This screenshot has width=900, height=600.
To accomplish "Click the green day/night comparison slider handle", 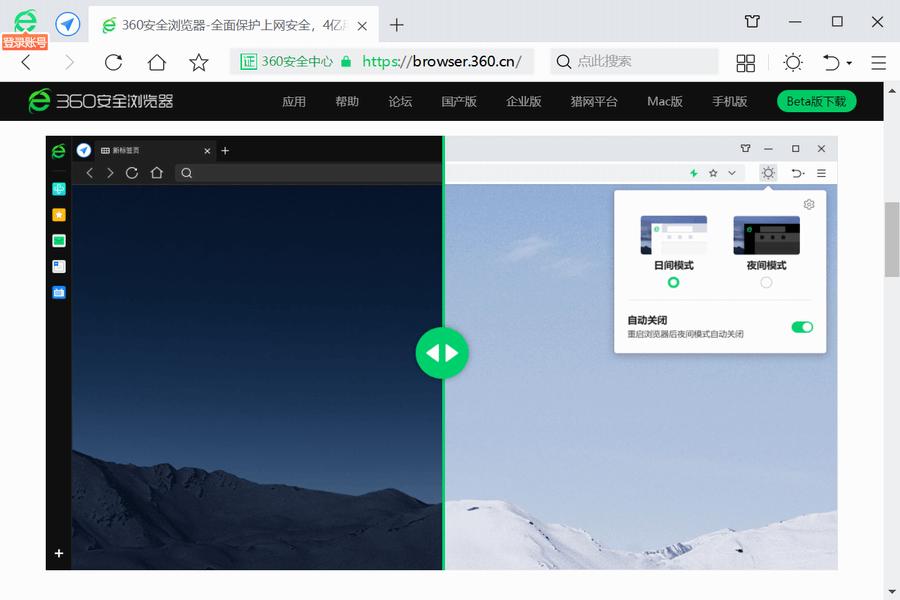I will (442, 353).
